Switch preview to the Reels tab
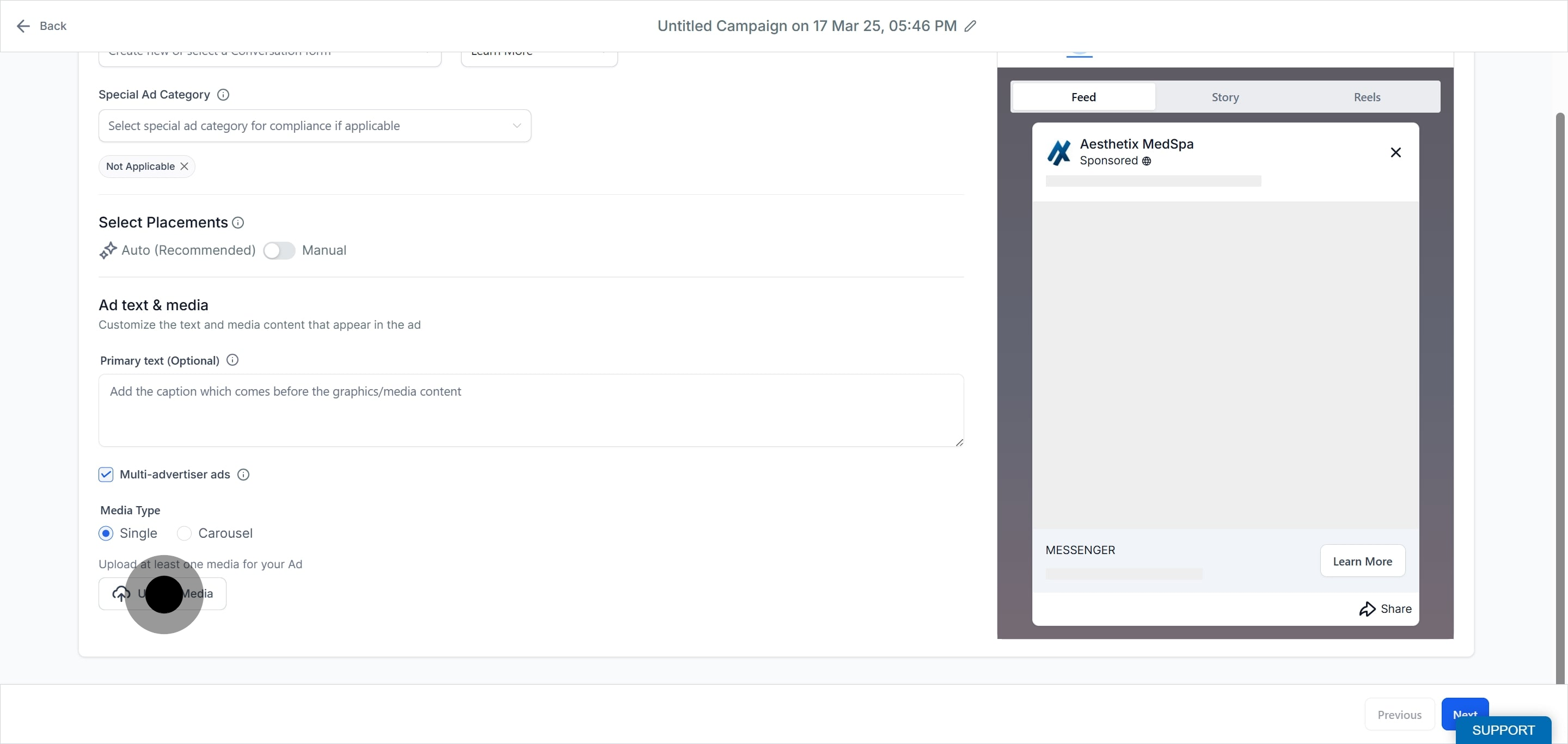The image size is (1568, 744). click(1367, 97)
